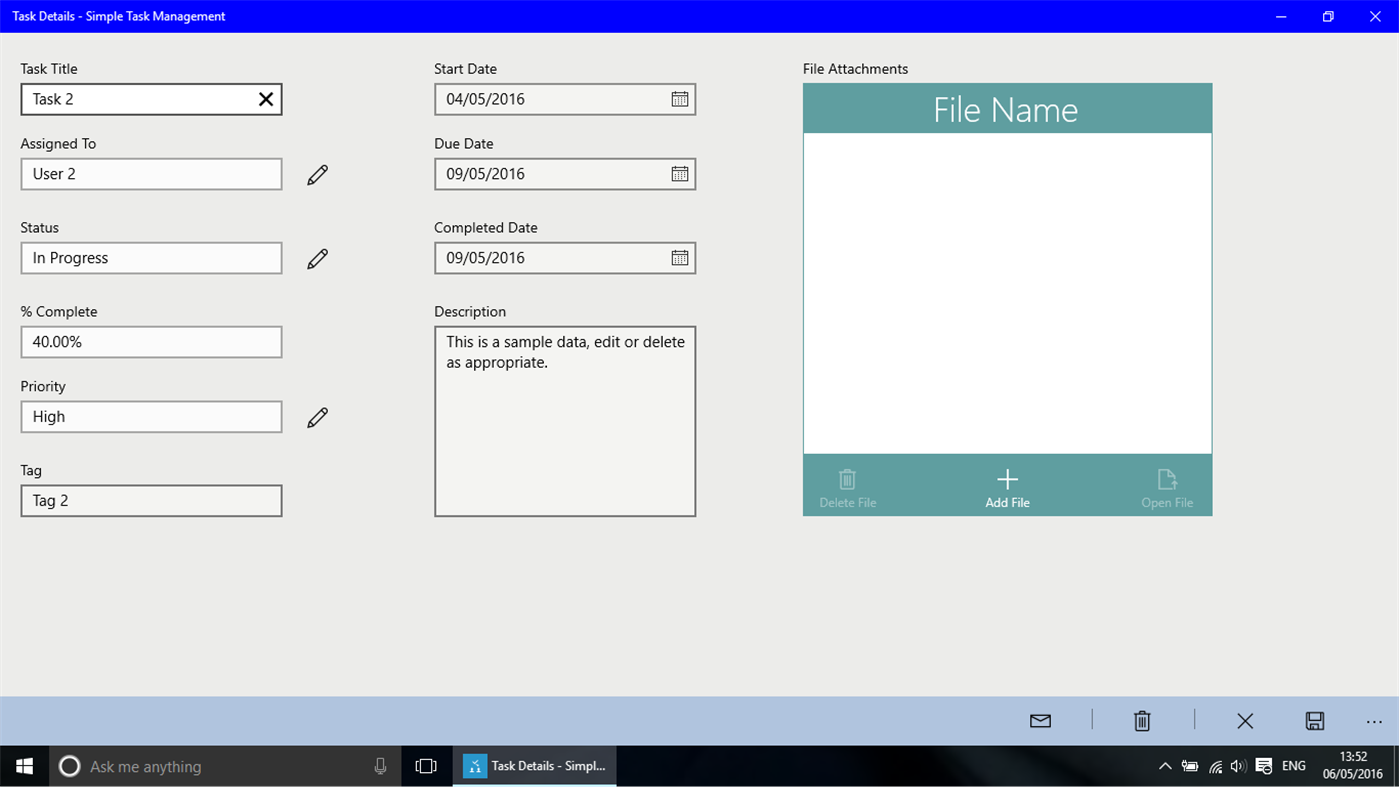Edit Priority using the pencil icon

(317, 416)
